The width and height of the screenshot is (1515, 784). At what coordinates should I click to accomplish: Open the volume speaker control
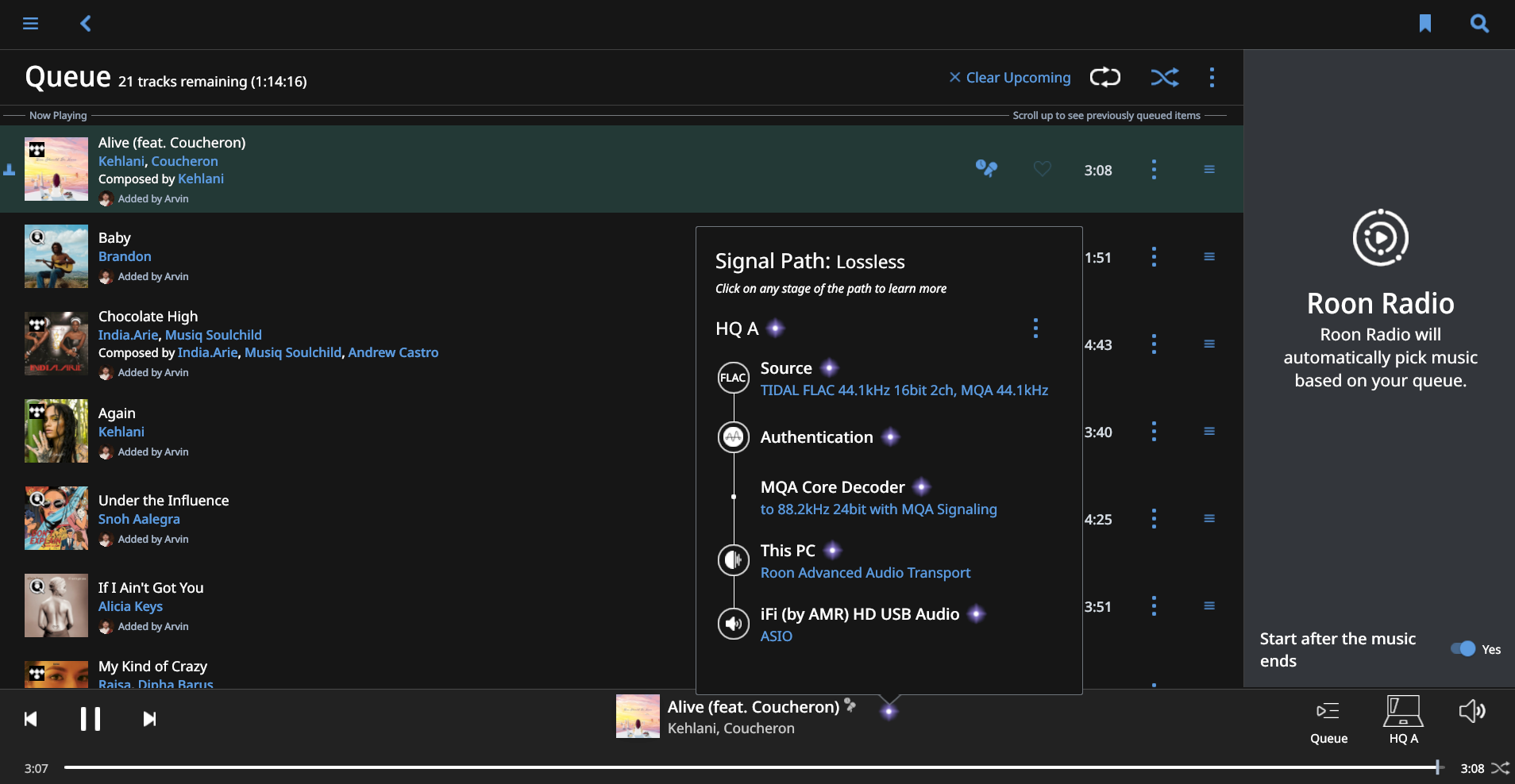(1472, 711)
